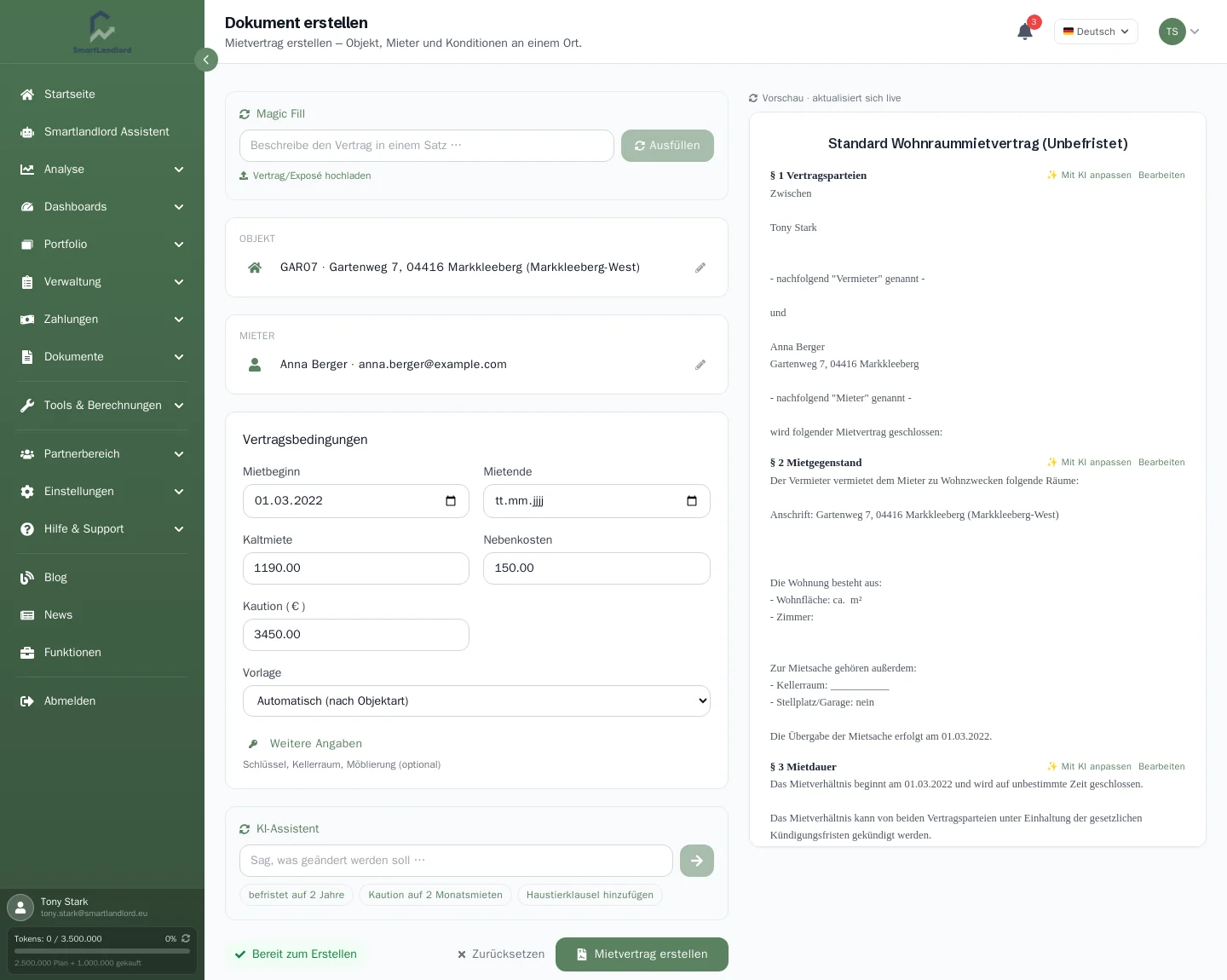Focus the KI-Assistent text field

(456, 861)
